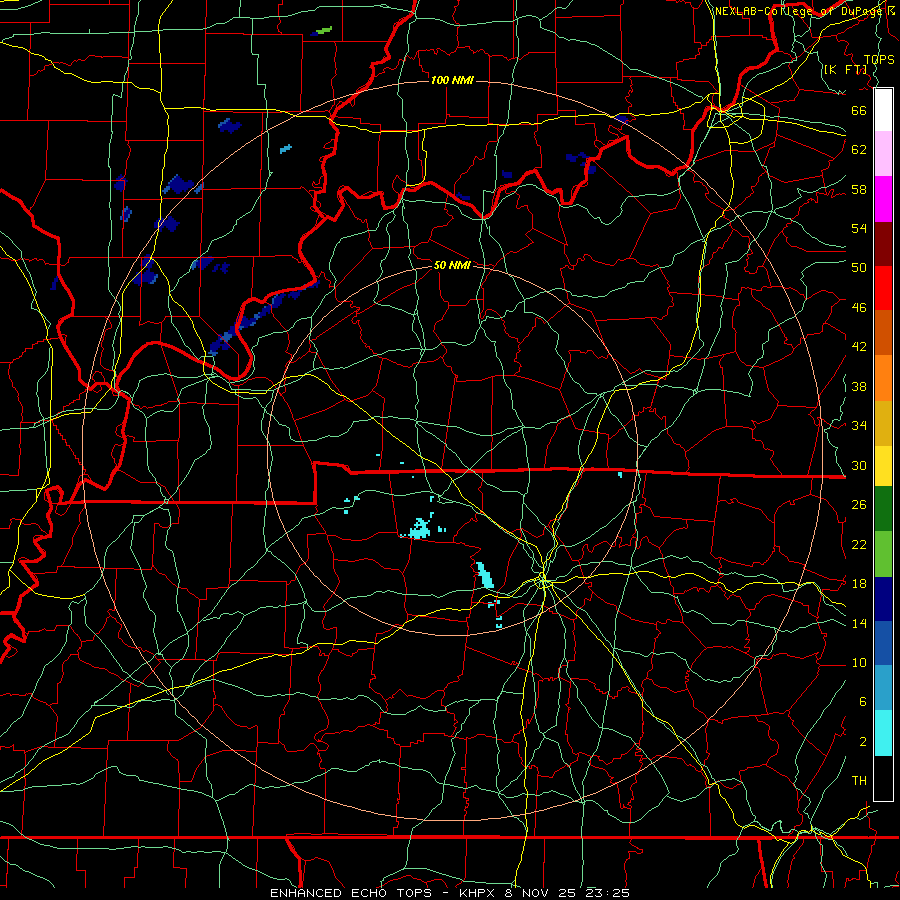Viewport: 900px width, 900px height.
Task: Select the bright red legend band
Action: point(883,288)
